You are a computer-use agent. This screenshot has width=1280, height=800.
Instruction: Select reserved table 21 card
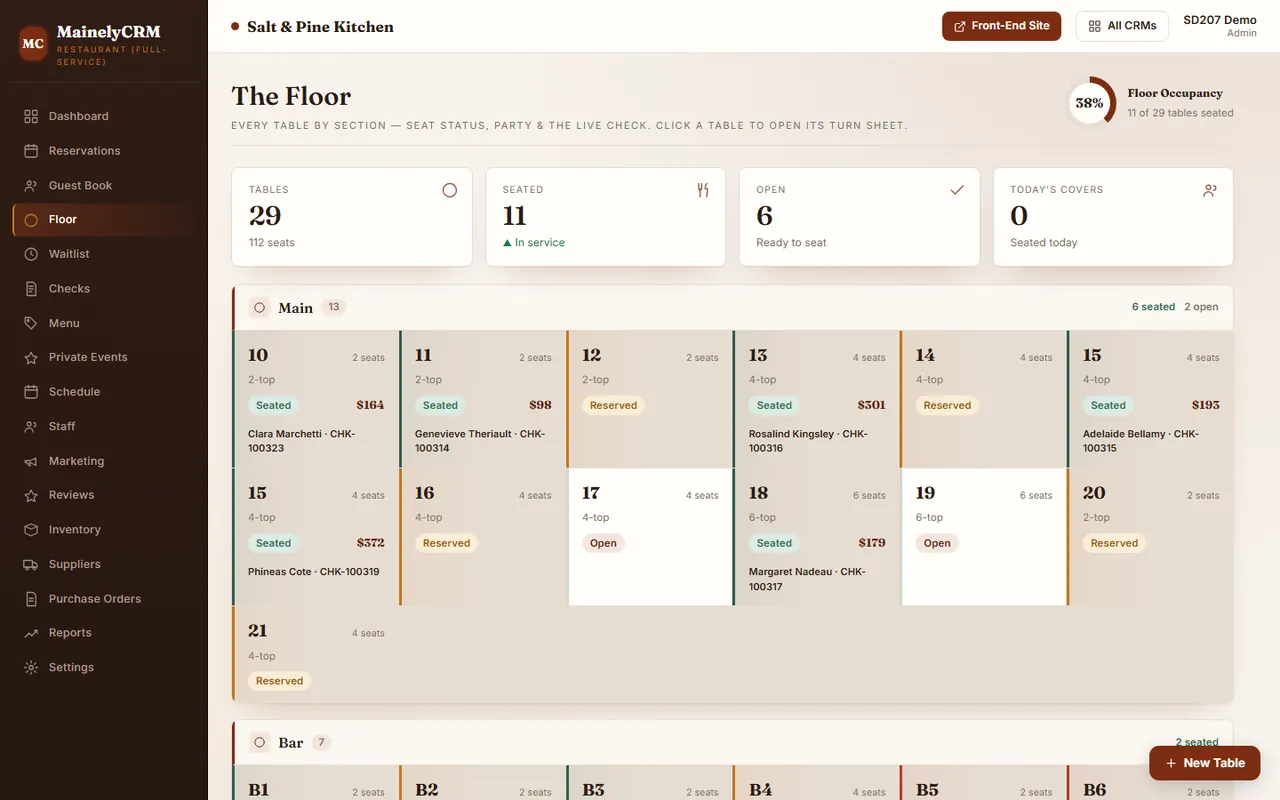click(316, 653)
